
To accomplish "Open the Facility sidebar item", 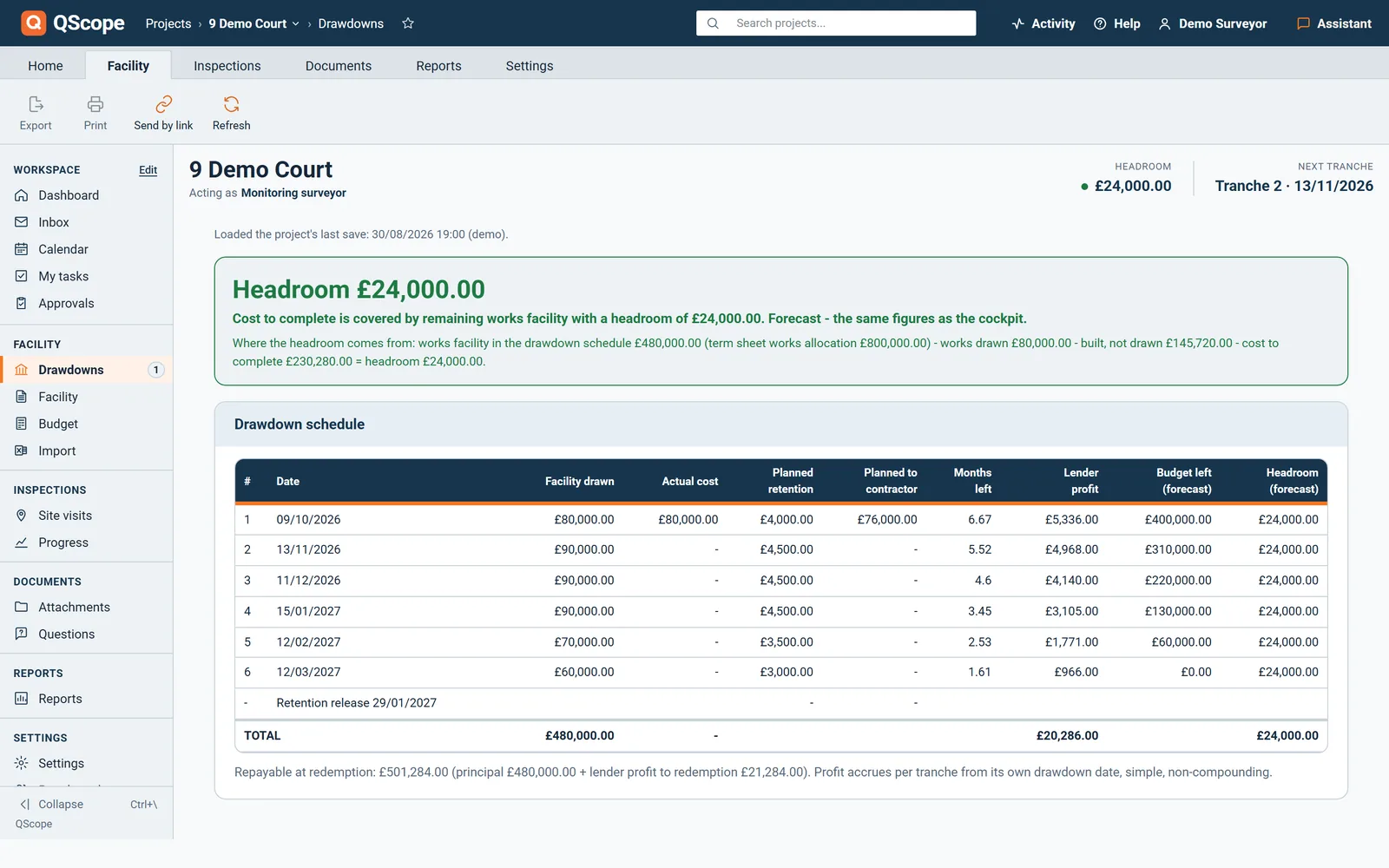I will pos(86,397).
